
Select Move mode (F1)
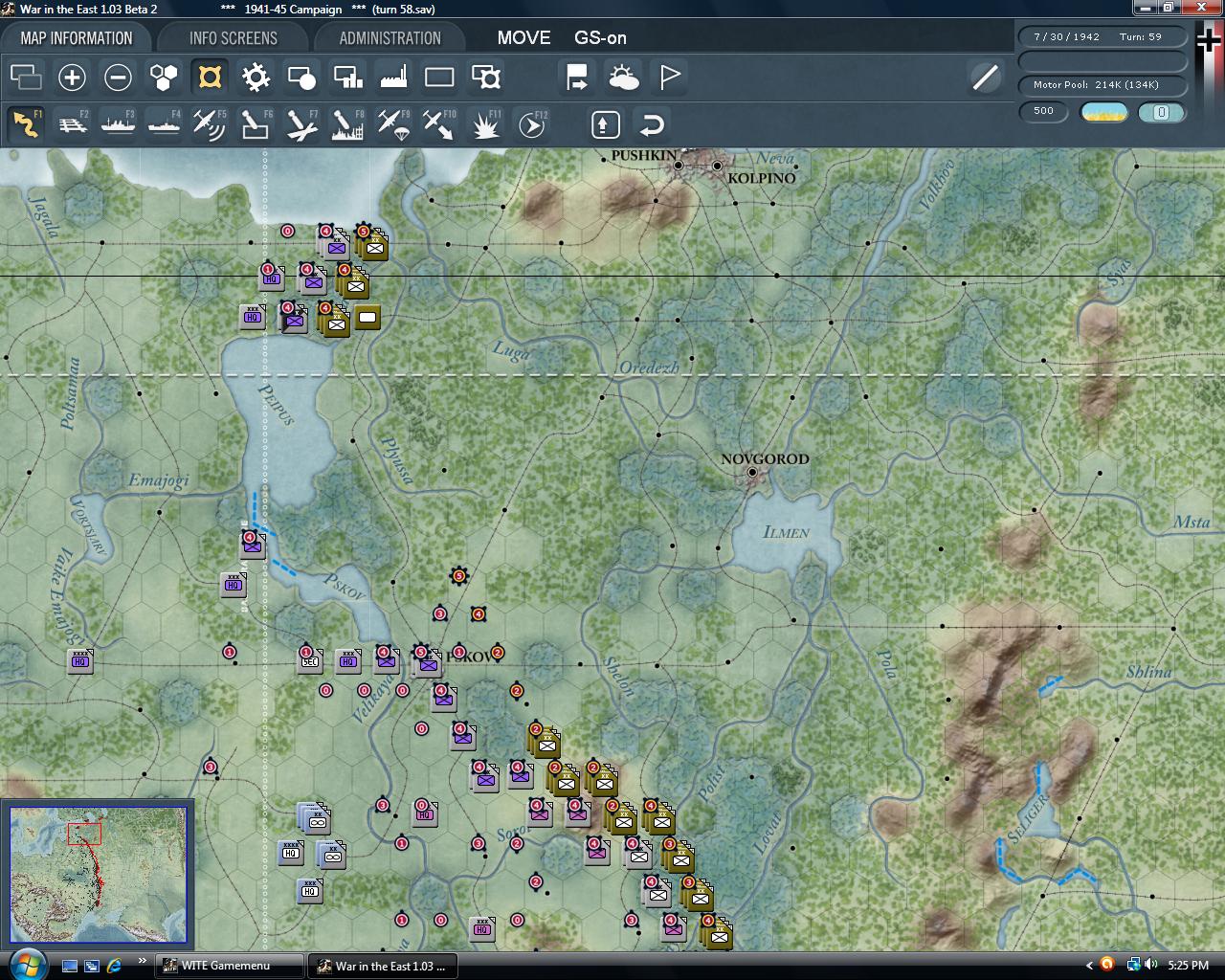[26, 124]
